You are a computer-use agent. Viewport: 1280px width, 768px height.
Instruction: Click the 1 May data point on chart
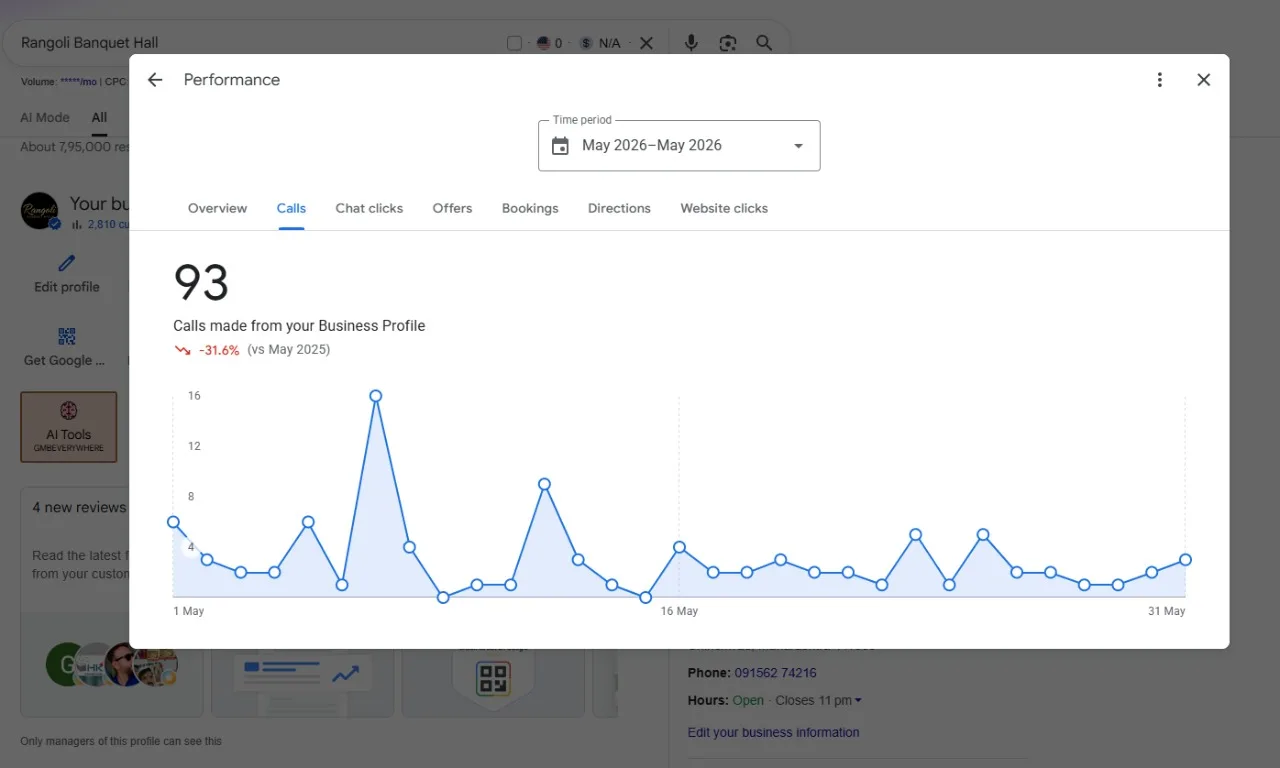(173, 522)
